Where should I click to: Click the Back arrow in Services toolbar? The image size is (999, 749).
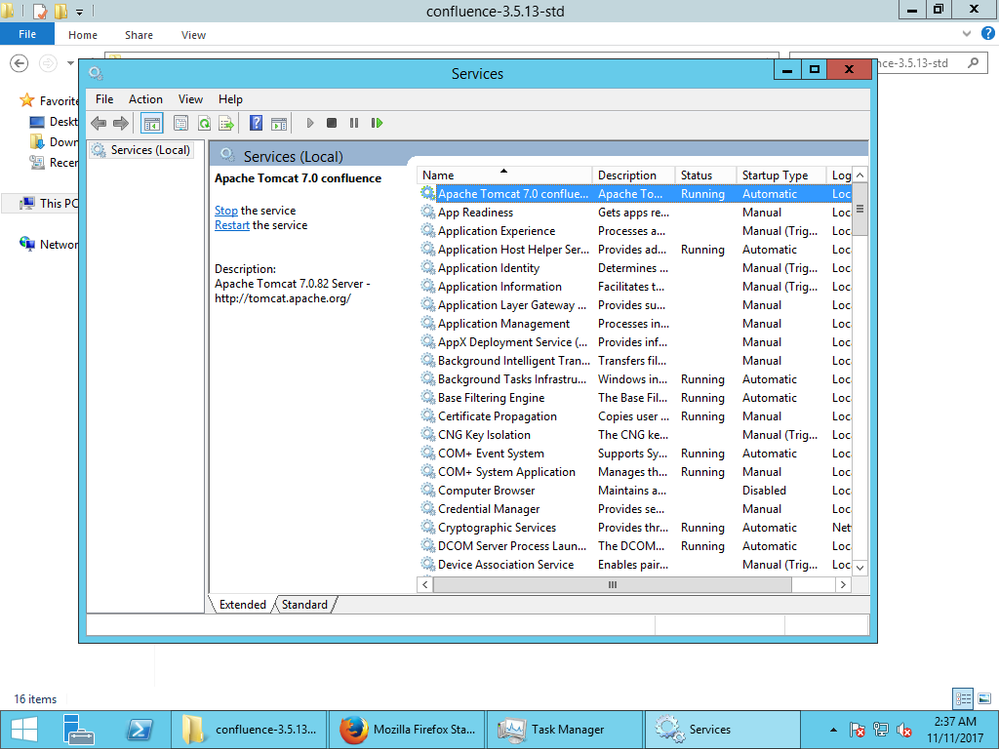coord(98,123)
